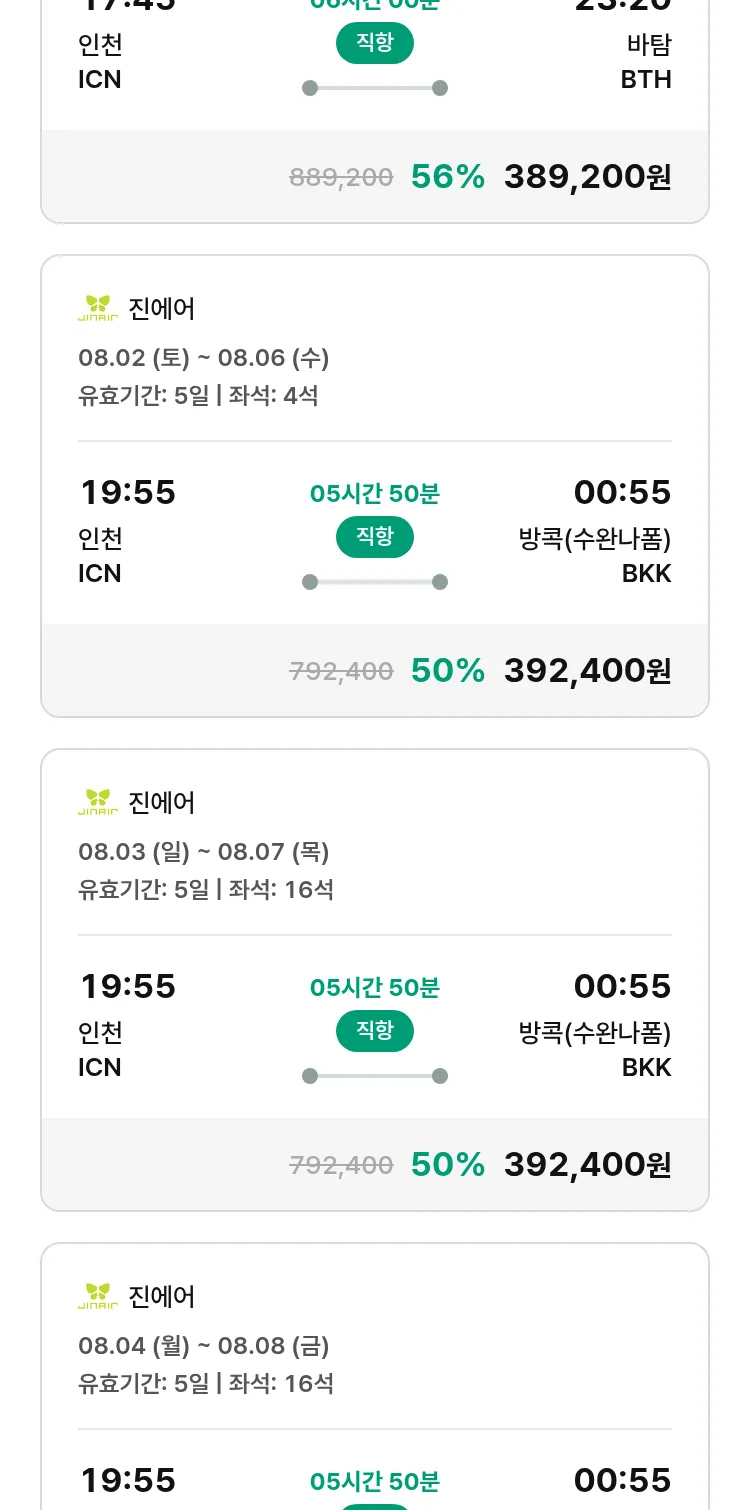This screenshot has width=750, height=1510.
Task: Tap 직항 badge on 08.03 Bangkok flight
Action: [x=375, y=1031]
